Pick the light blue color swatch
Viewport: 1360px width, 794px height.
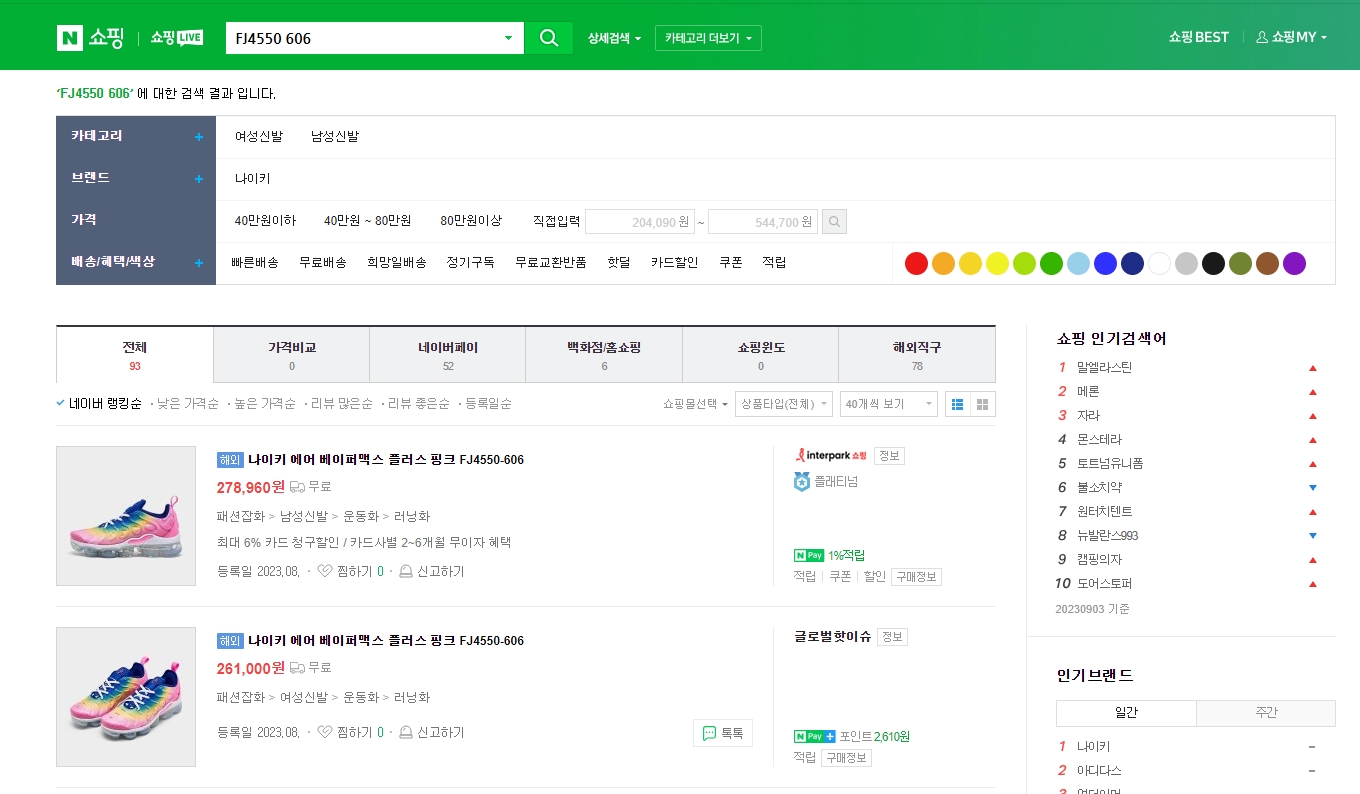point(1078,263)
